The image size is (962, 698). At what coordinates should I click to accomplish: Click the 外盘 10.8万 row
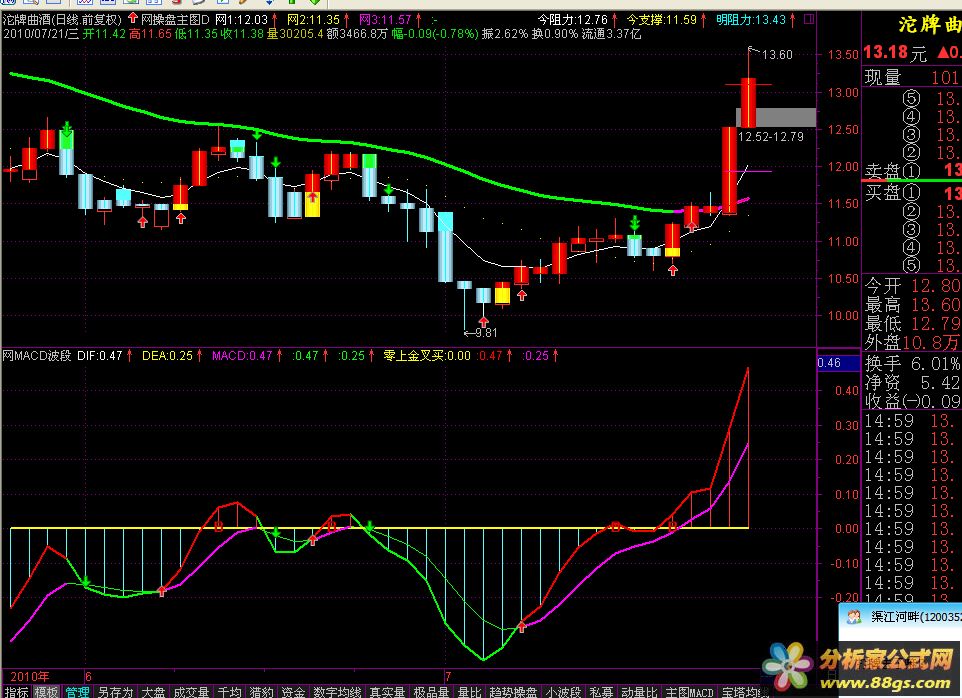[x=912, y=342]
